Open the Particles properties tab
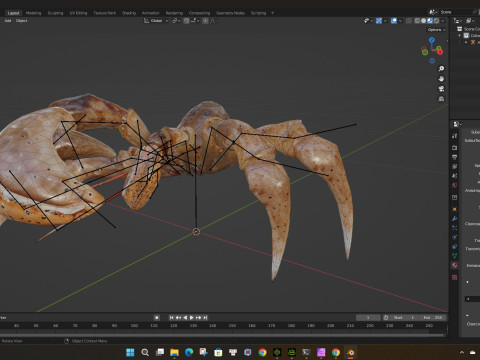 tap(455, 228)
